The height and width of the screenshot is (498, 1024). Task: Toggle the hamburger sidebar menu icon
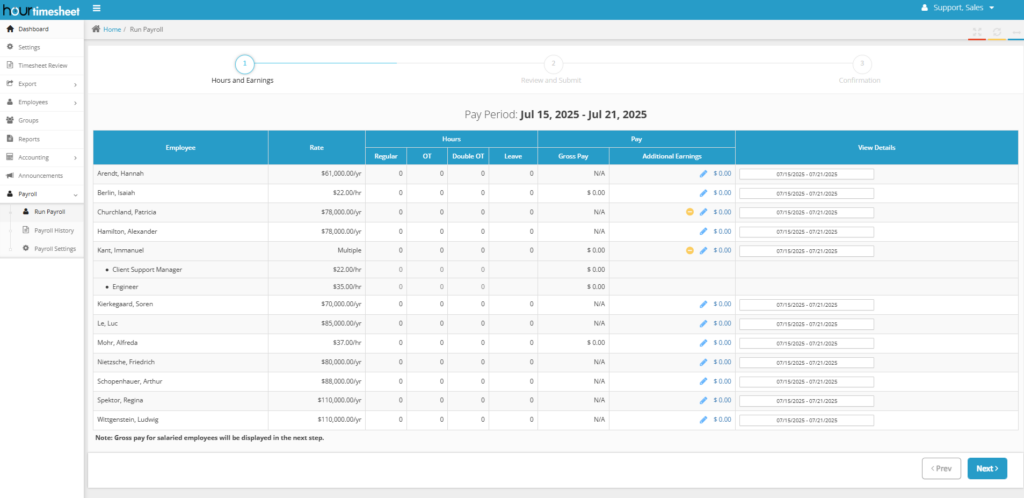[x=96, y=8]
